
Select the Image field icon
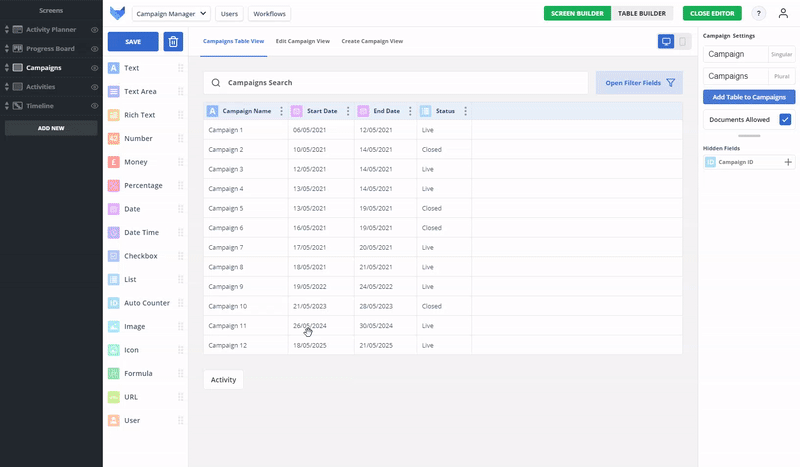[x=114, y=326]
